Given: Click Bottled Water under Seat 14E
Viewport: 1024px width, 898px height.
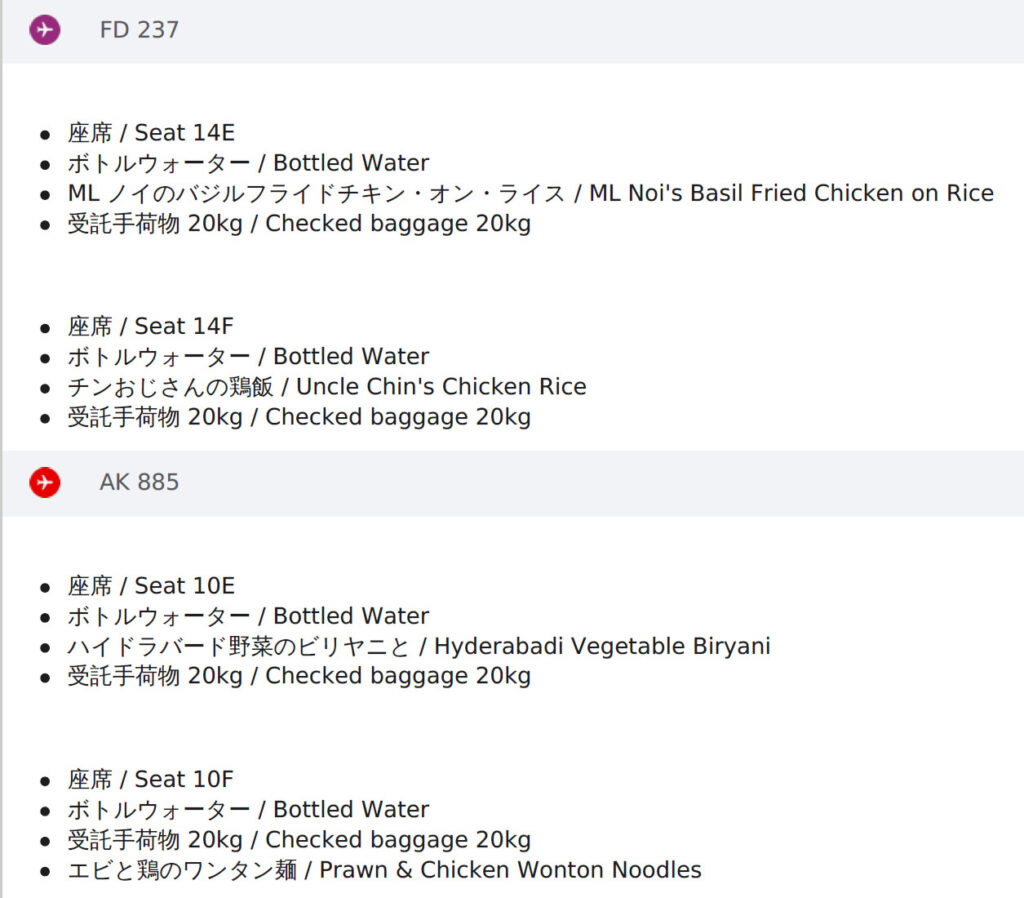Looking at the screenshot, I should 248,163.
